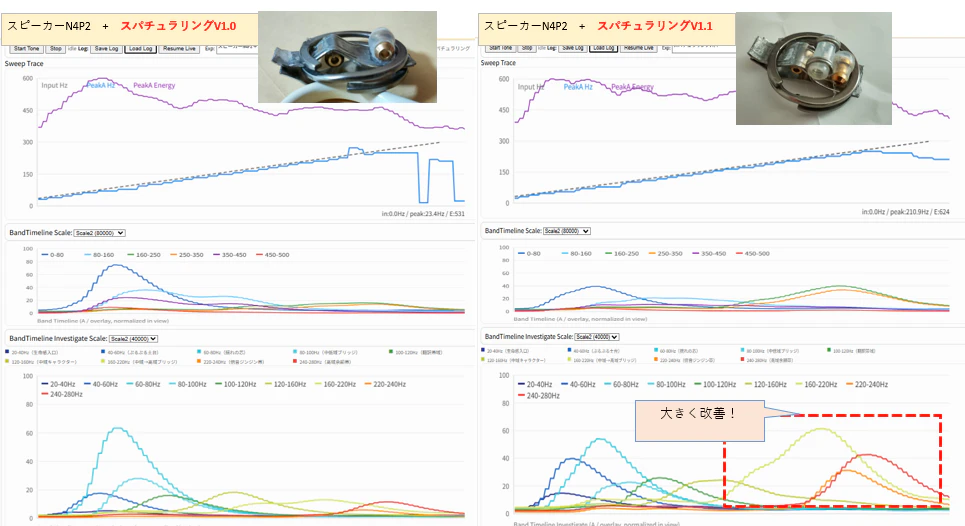Image resolution: width=965 pixels, height=526 pixels.
Task: Toggle the 80-160 band legend in V1.1 panel
Action: (576, 253)
